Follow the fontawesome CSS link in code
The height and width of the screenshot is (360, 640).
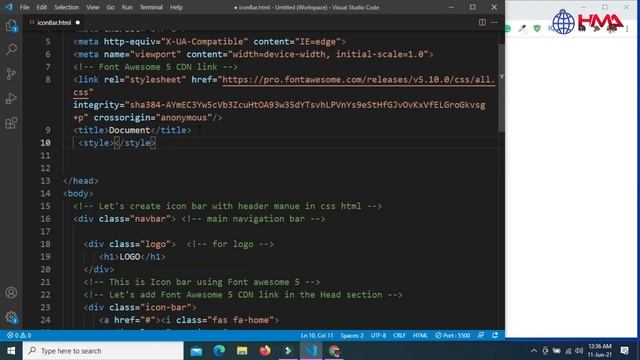click(358, 80)
